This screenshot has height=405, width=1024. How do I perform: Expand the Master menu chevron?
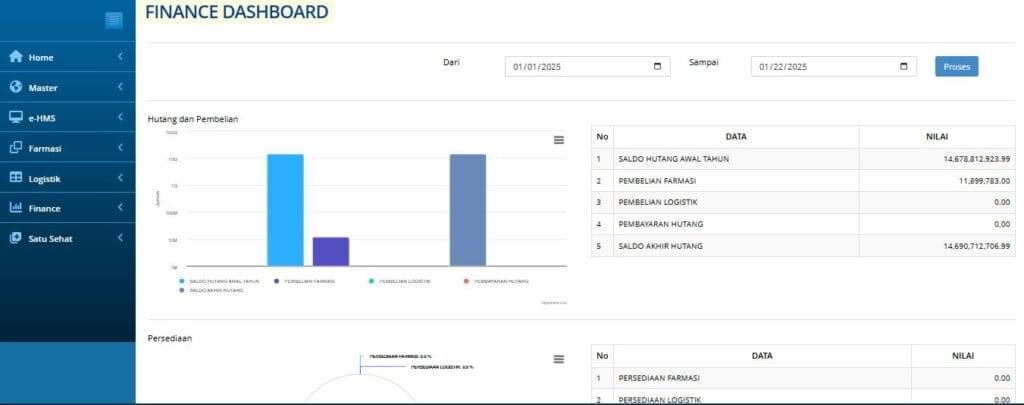(120, 87)
